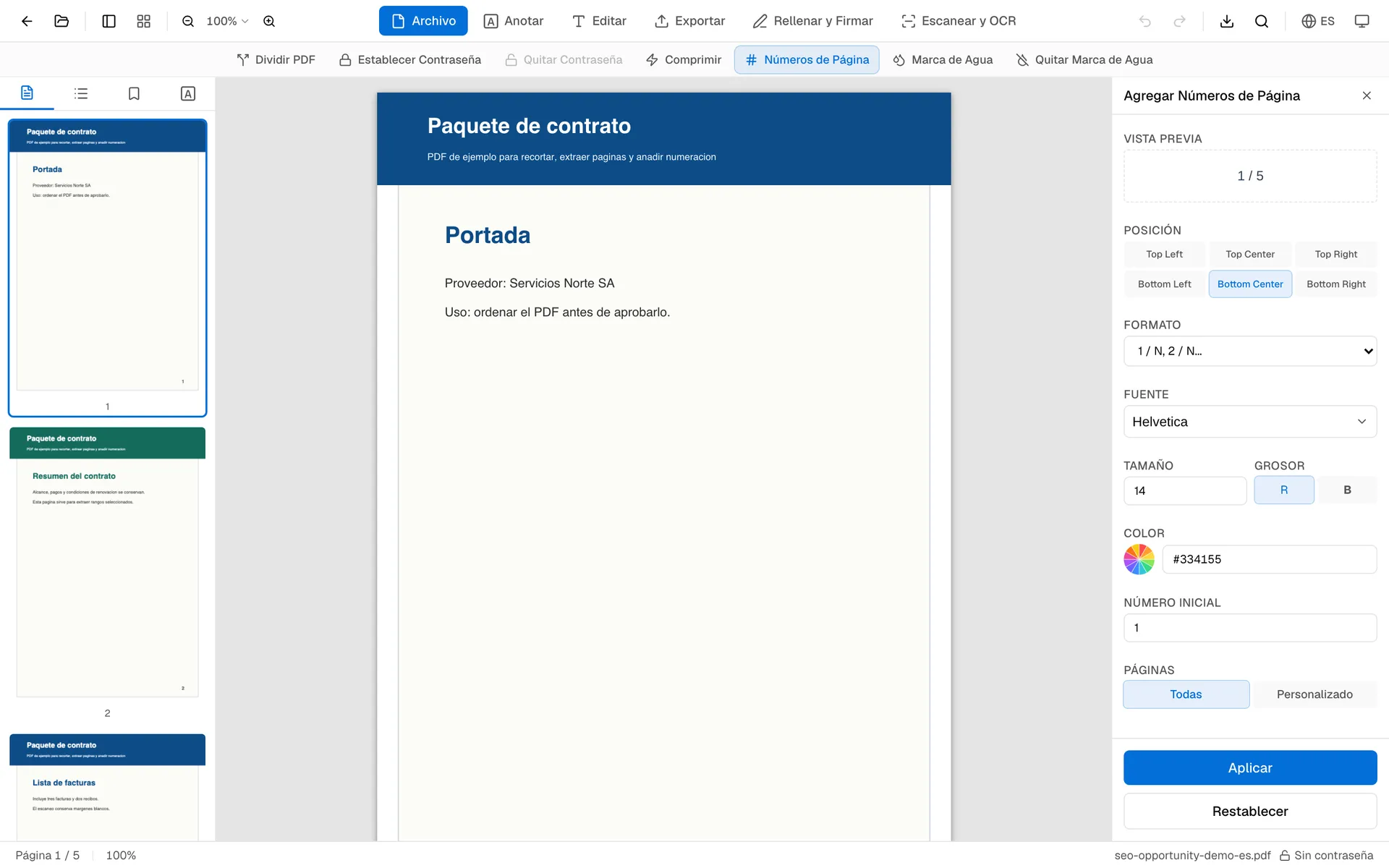Image resolution: width=1389 pixels, height=868 pixels.
Task: Click the 100% status bar zoom value
Action: click(121, 855)
